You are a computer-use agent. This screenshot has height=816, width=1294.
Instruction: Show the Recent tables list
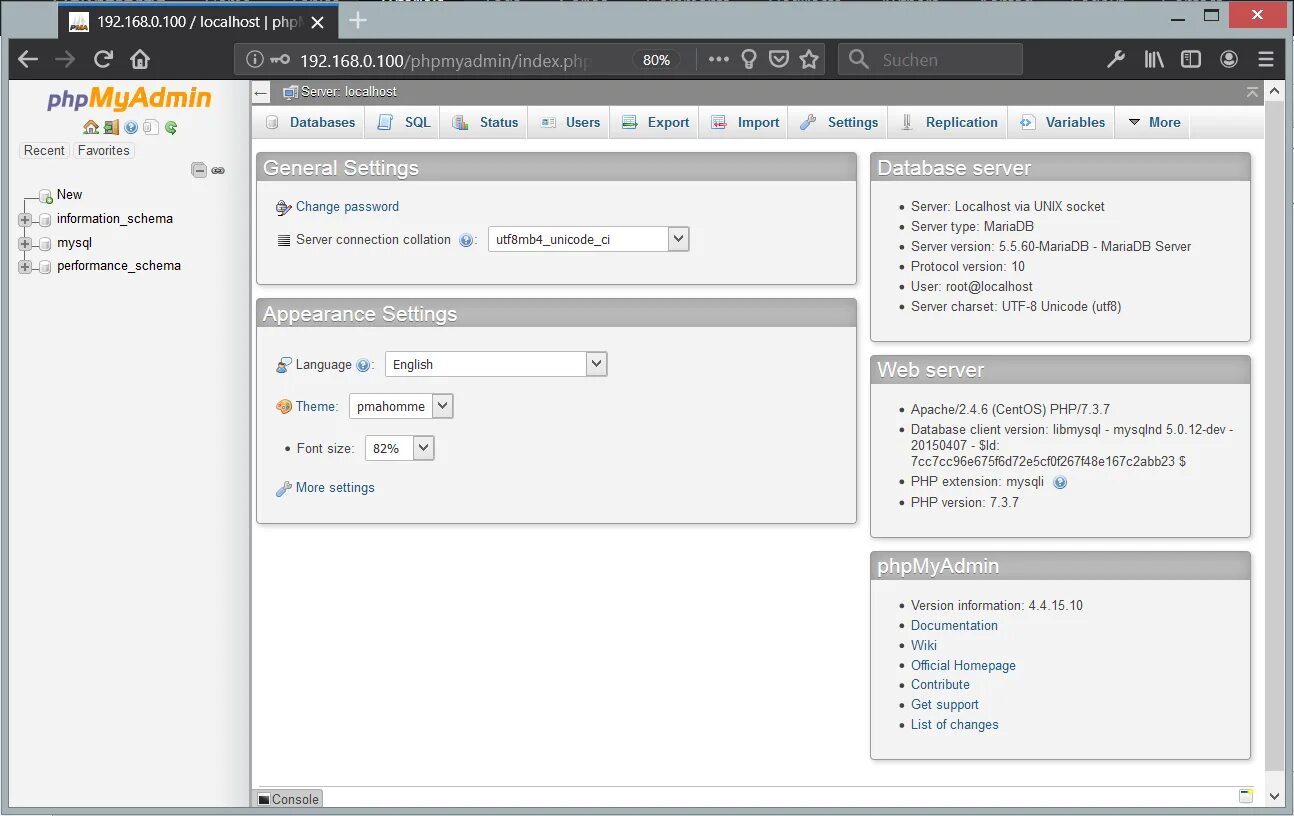pyautogui.click(x=44, y=151)
